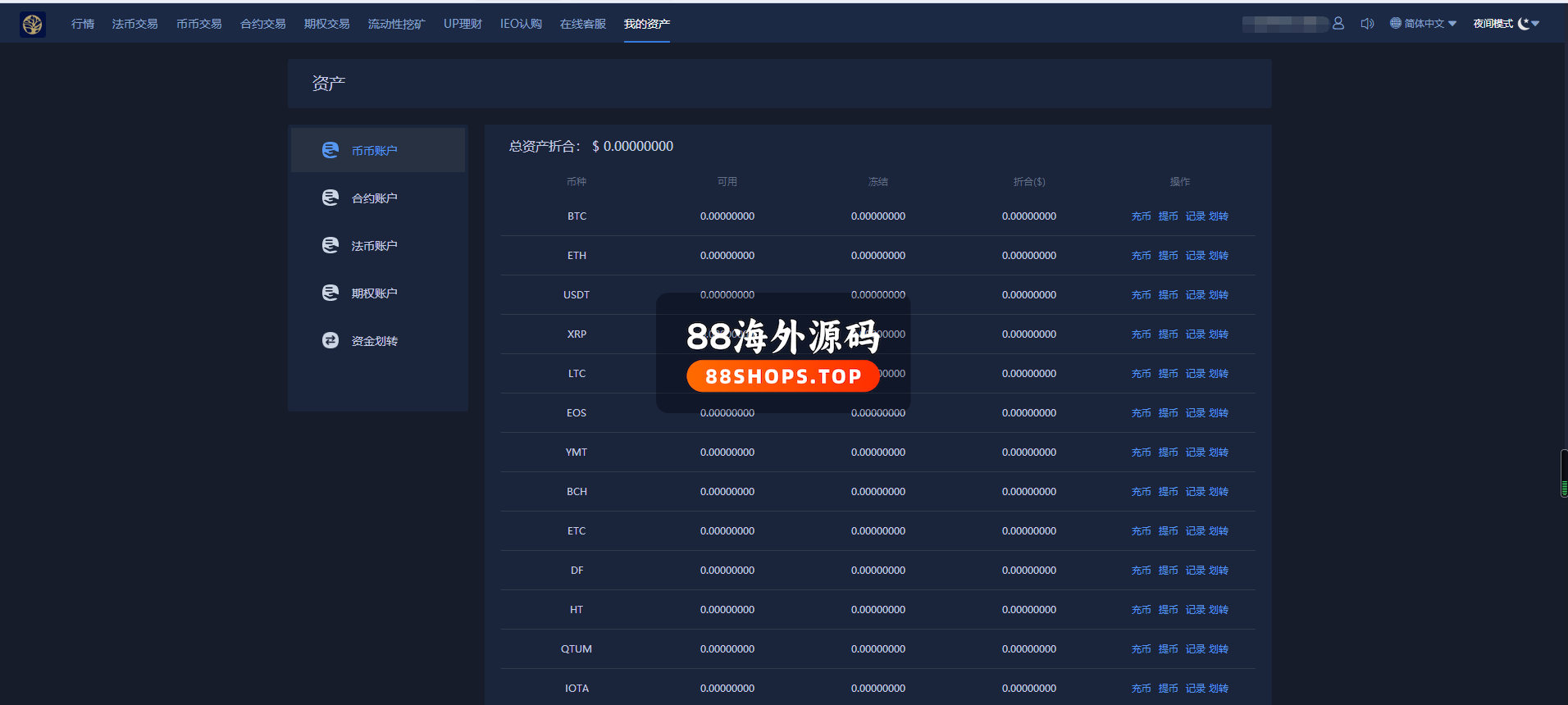Click the fund transfer arrows icon
The image size is (1568, 705).
[x=330, y=340]
